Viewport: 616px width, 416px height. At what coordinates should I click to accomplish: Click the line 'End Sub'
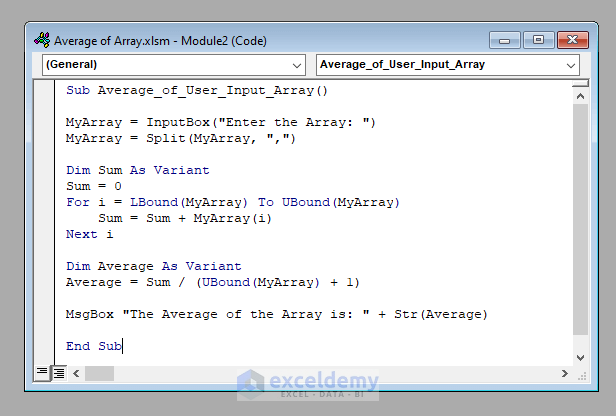(x=94, y=346)
